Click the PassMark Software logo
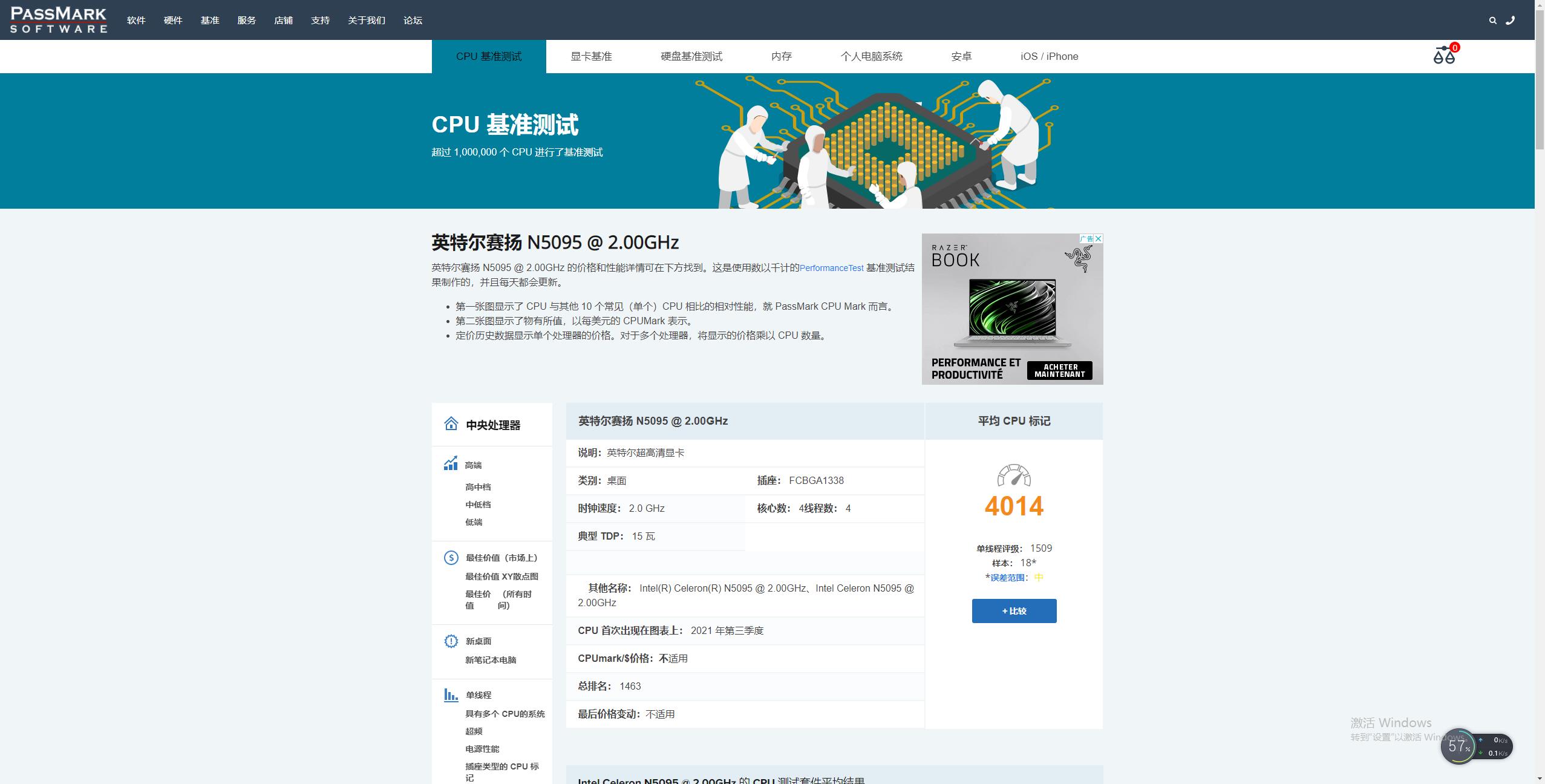The height and width of the screenshot is (784, 1545). (x=58, y=19)
